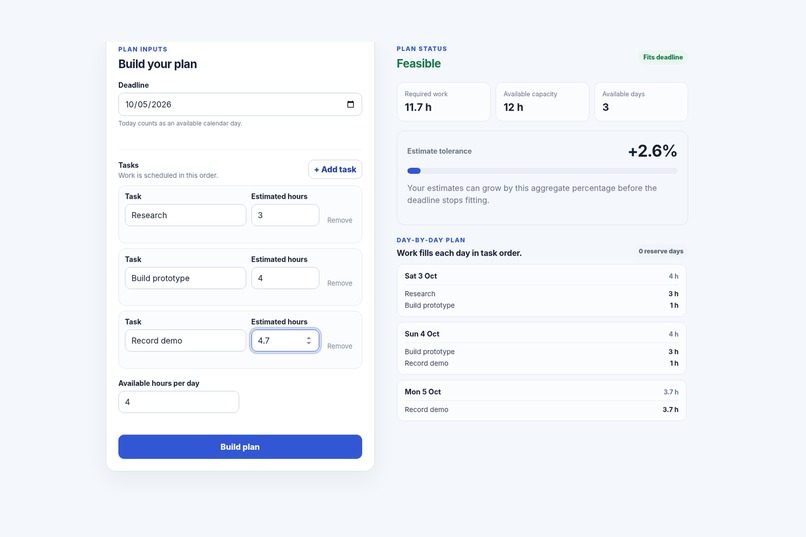
Task: Open the Deadline calendar picker icon
Action: pos(351,104)
